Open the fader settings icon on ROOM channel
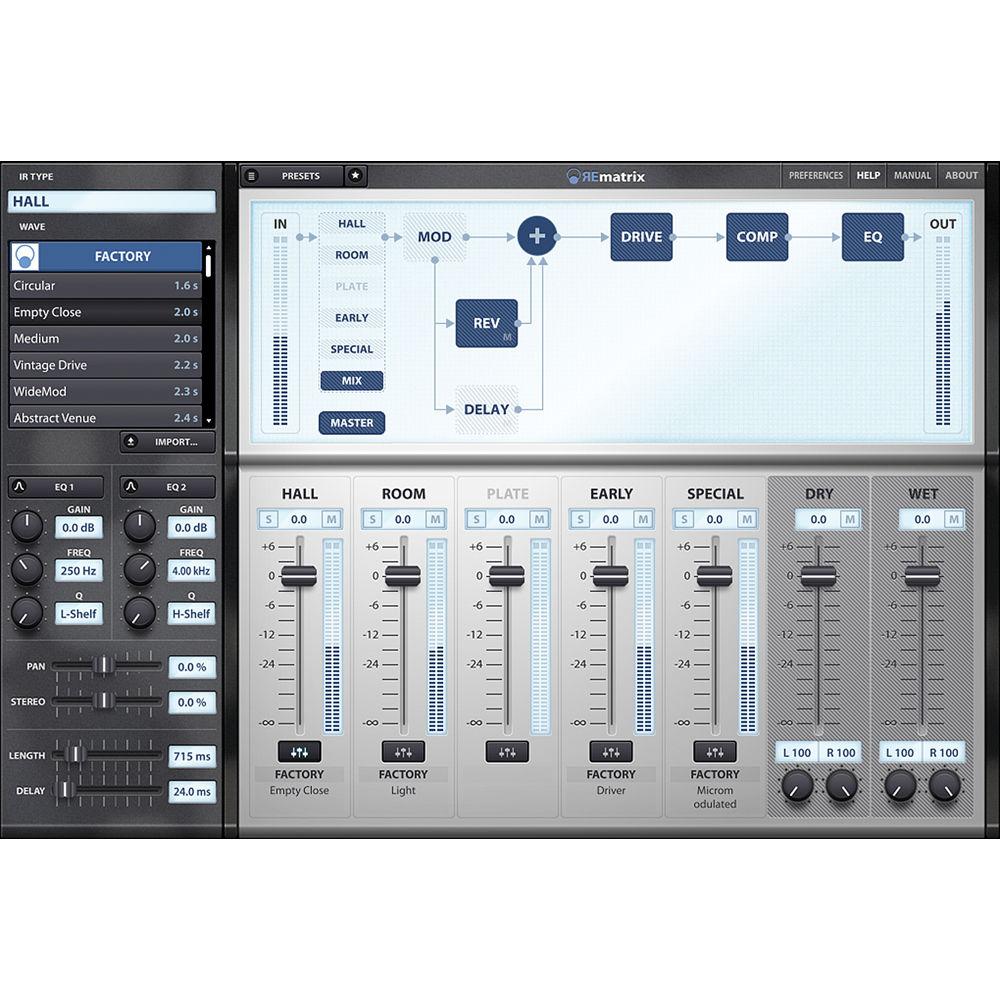1000x1000 pixels. pyautogui.click(x=403, y=752)
